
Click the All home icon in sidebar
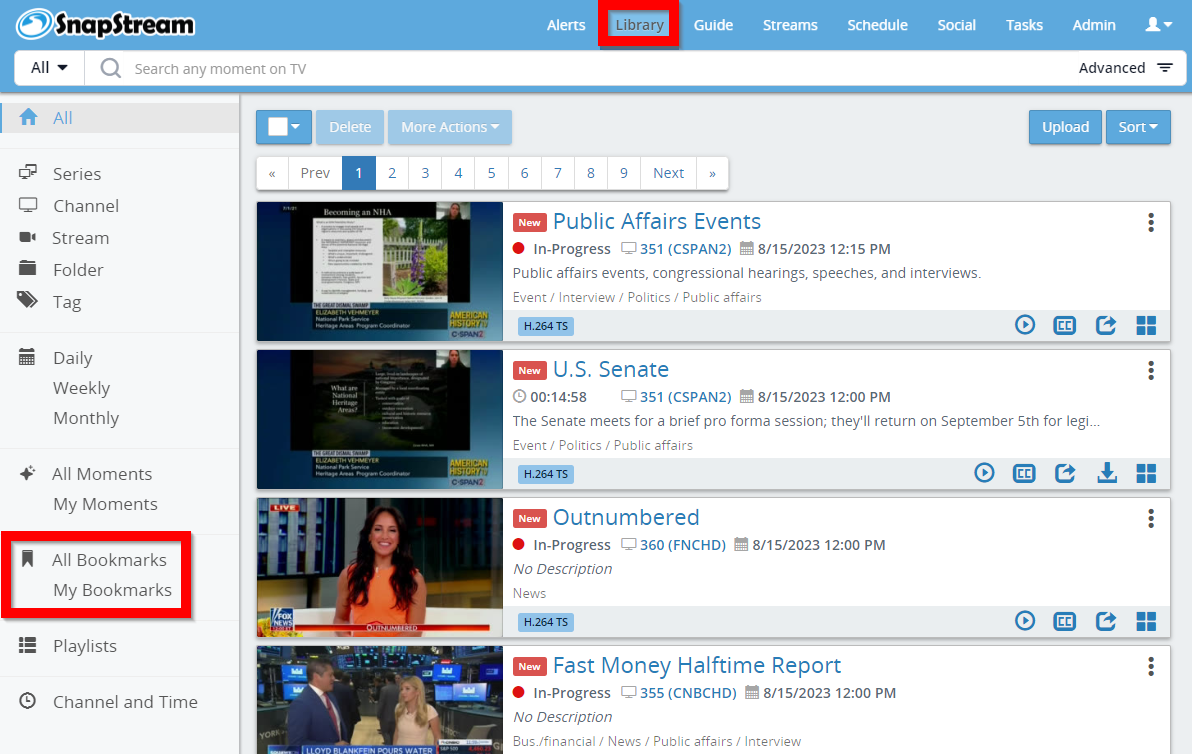pos(29,117)
